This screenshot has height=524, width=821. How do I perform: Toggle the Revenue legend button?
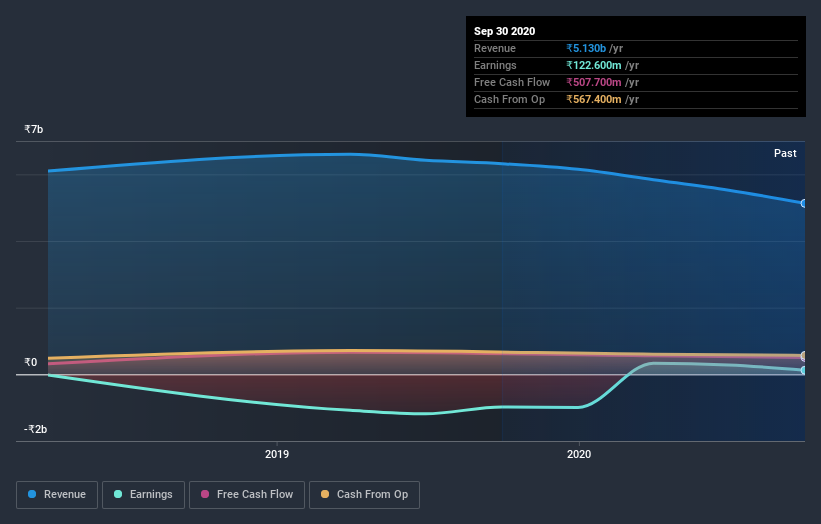(x=57, y=495)
